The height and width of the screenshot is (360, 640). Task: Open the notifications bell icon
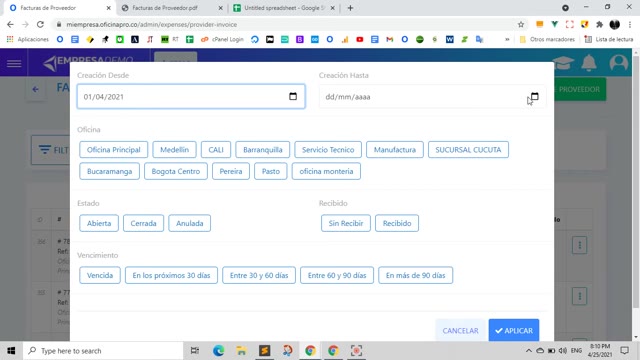click(x=589, y=63)
